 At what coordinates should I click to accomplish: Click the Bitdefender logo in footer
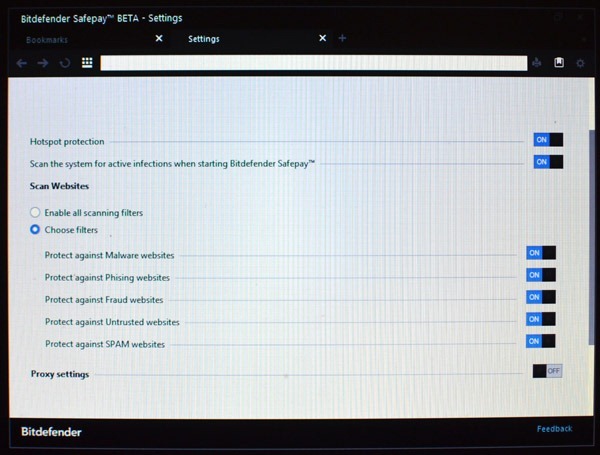51,432
